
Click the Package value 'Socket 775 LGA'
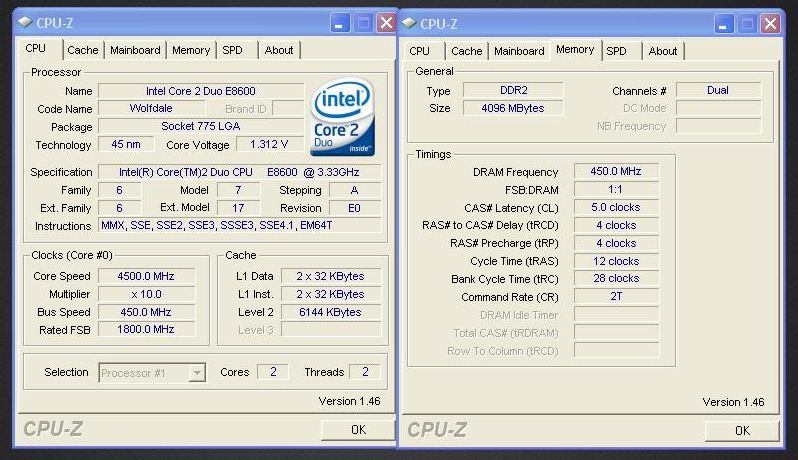point(201,126)
